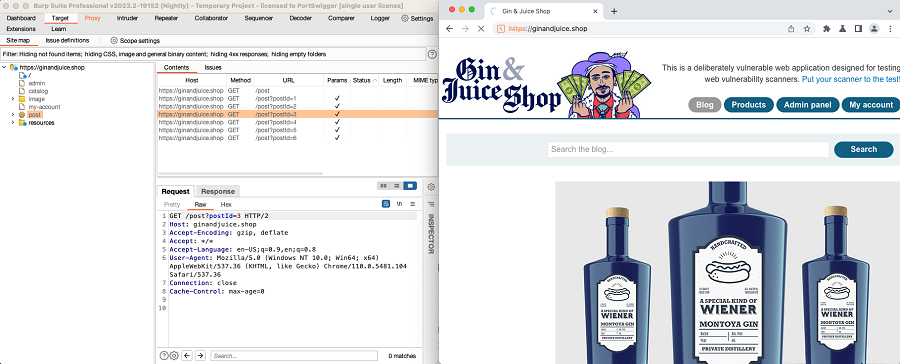Viewport: 900px width, 364px height.
Task: Close the Gin & Juice Shop tab
Action: 596,11
